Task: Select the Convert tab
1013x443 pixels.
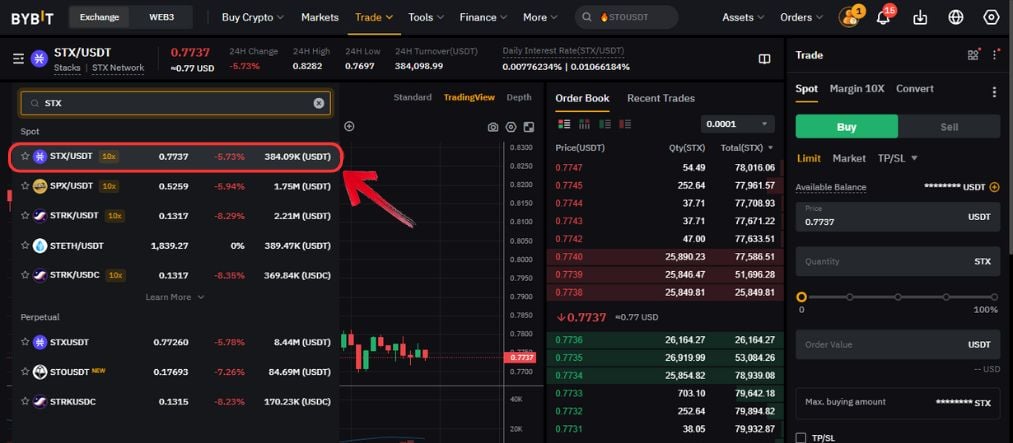Action: pos(915,88)
